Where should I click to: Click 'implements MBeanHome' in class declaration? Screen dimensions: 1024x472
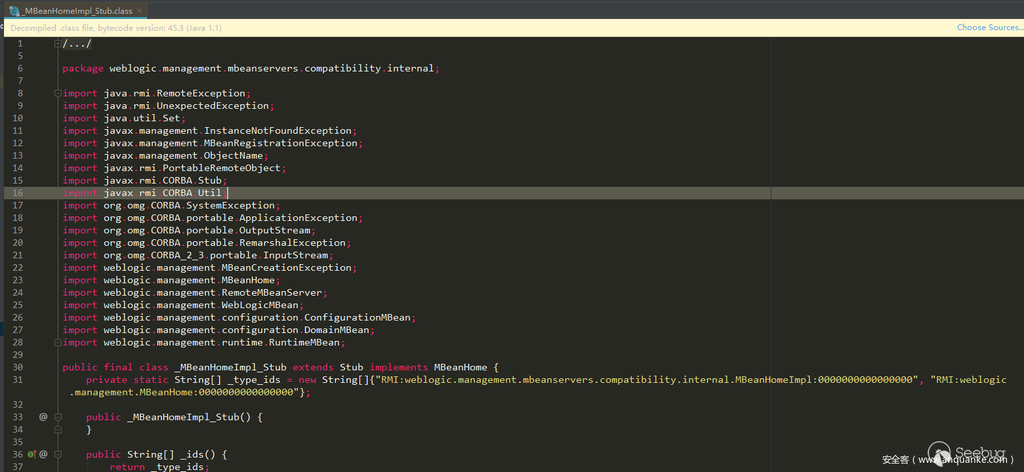[x=428, y=367]
